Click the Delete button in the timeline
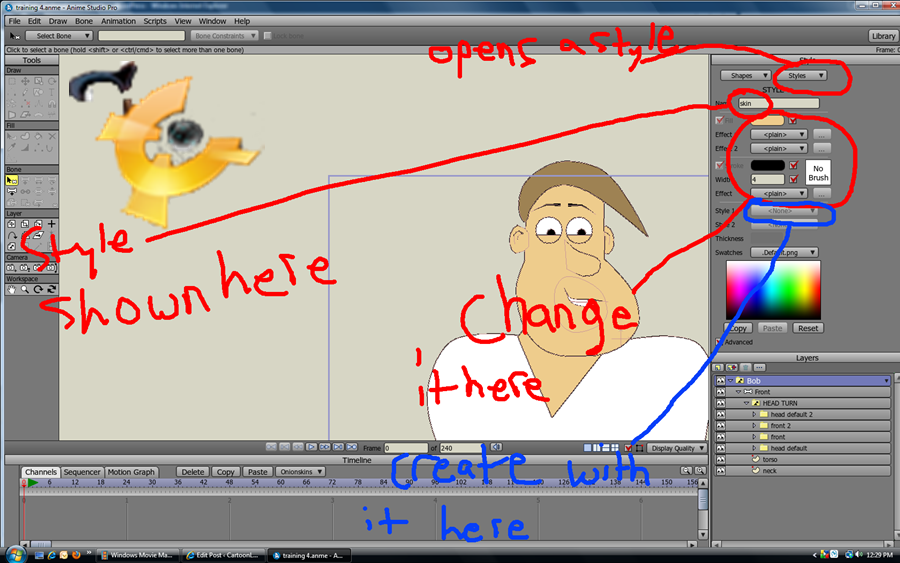The height and width of the screenshot is (563, 900). tap(193, 472)
